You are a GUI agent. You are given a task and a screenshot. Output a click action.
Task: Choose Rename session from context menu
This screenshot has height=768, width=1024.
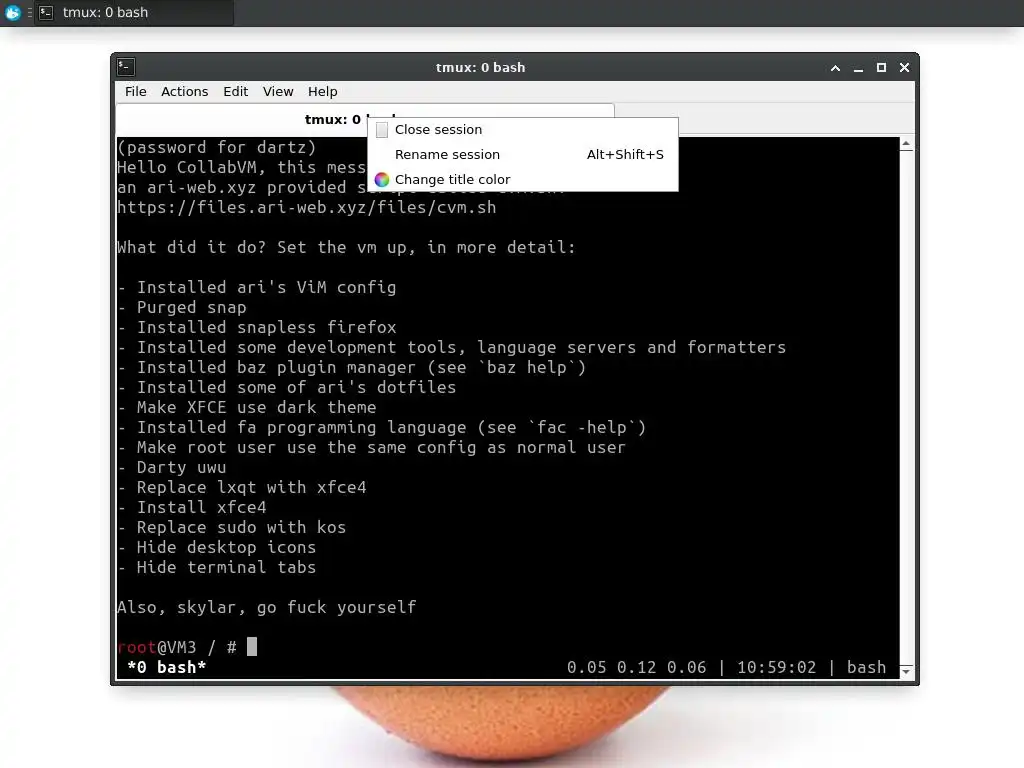[522, 155]
